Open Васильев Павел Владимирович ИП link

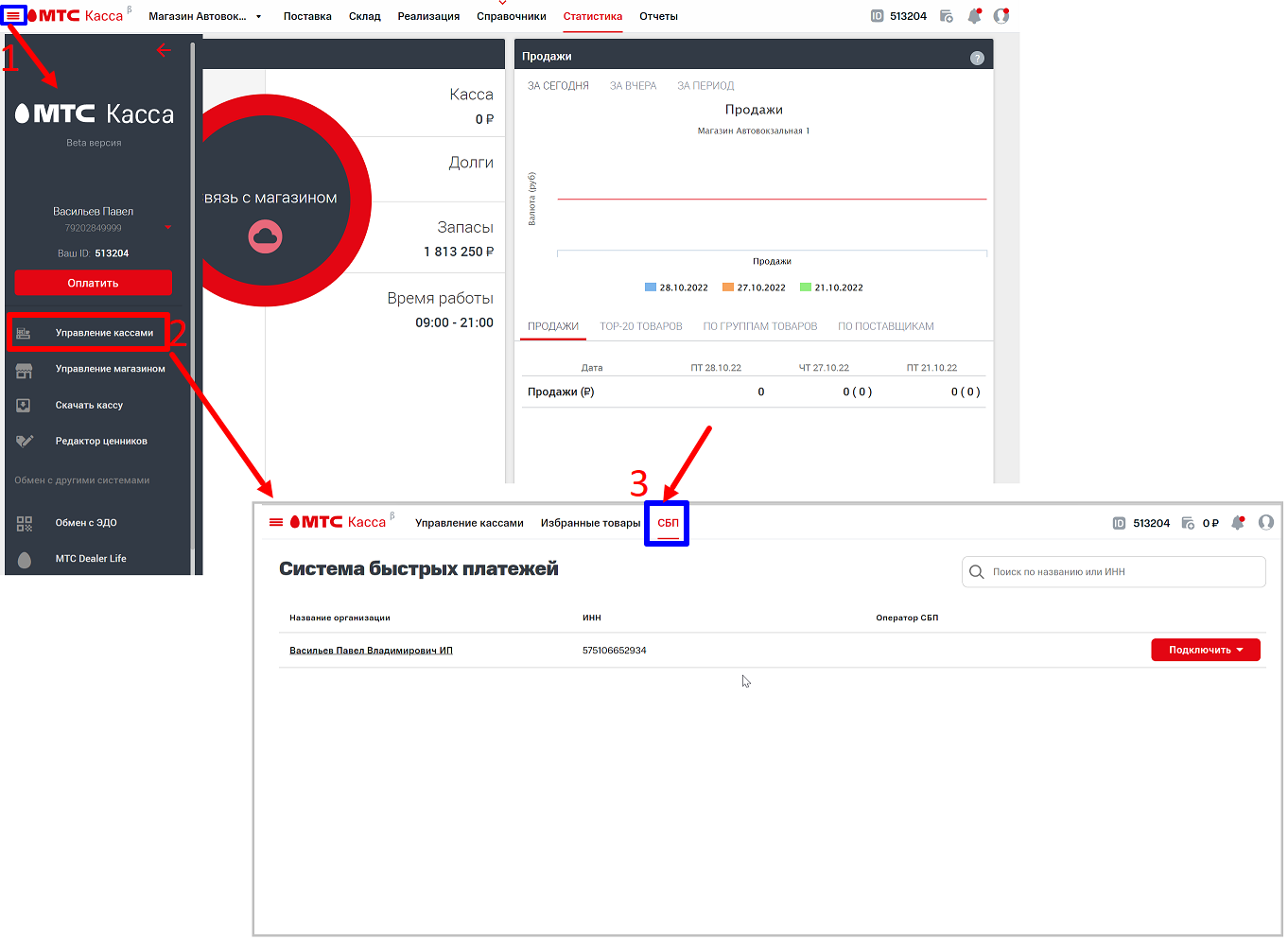371,651
